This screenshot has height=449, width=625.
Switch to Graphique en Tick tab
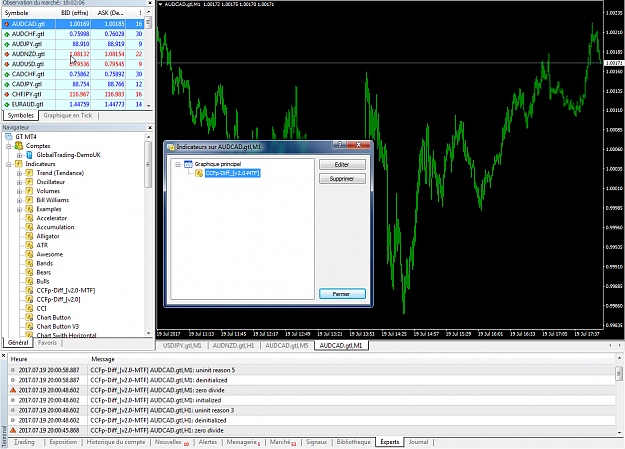[68, 116]
